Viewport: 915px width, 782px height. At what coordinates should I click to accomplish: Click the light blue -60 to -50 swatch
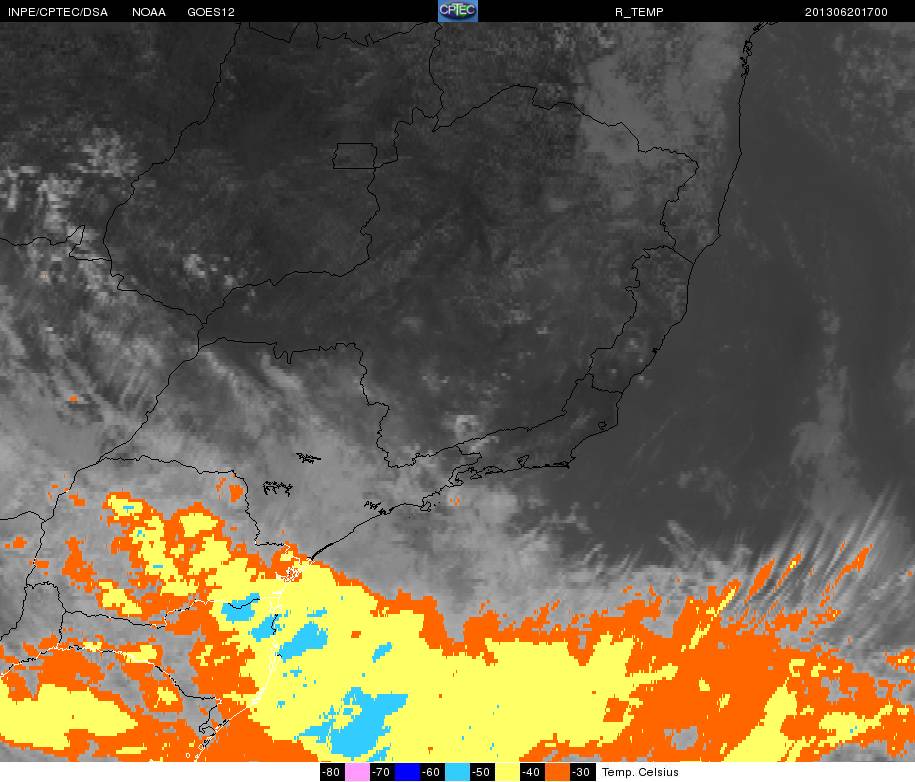458,772
